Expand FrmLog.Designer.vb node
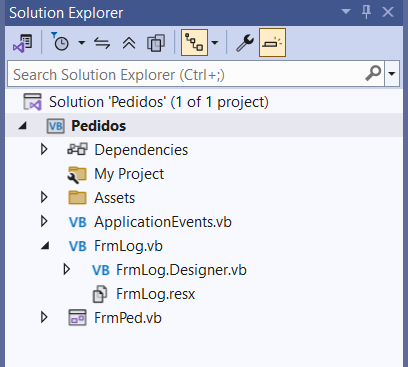This screenshot has height=367, width=408. (x=67, y=270)
